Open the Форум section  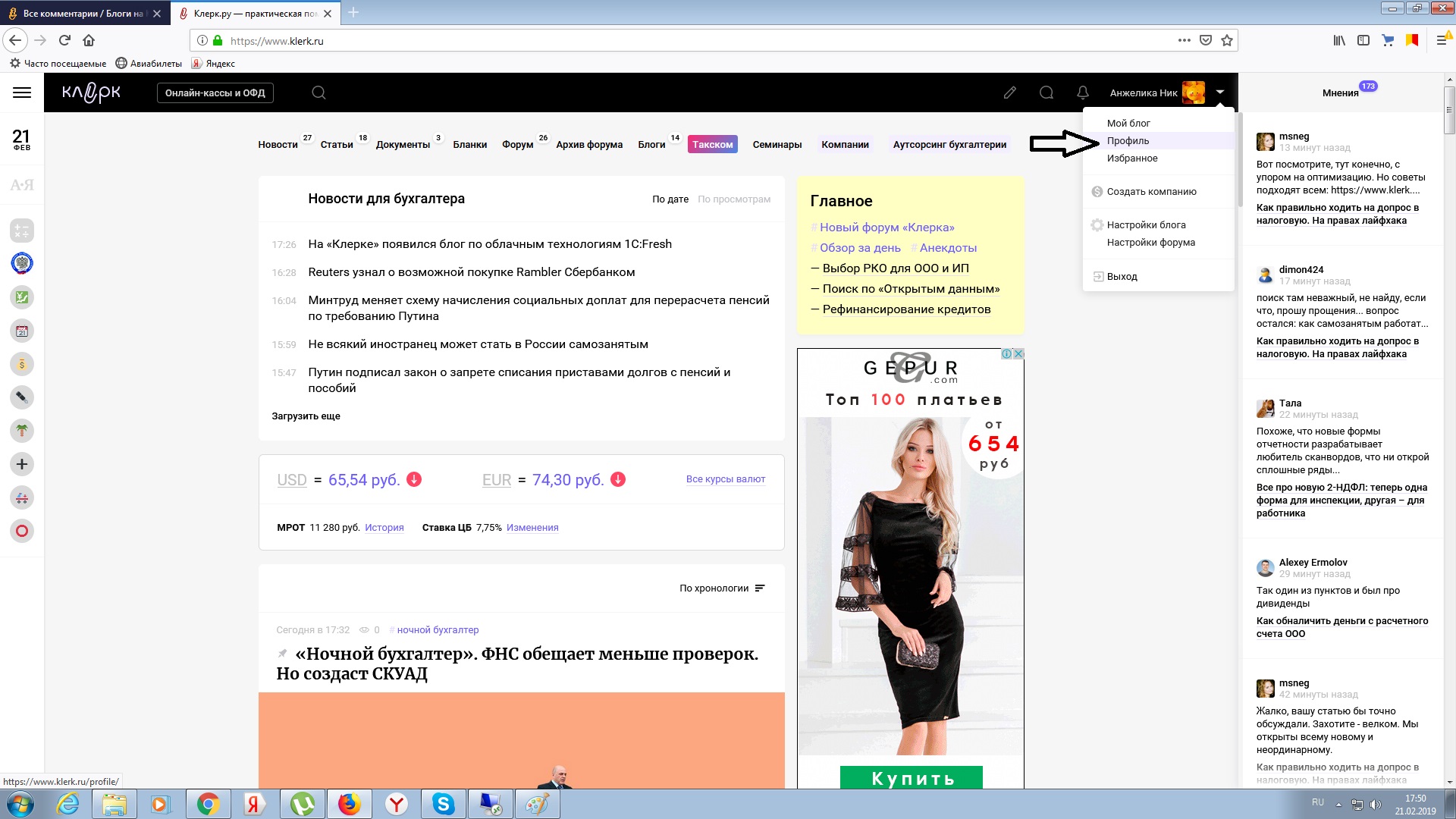tap(517, 144)
